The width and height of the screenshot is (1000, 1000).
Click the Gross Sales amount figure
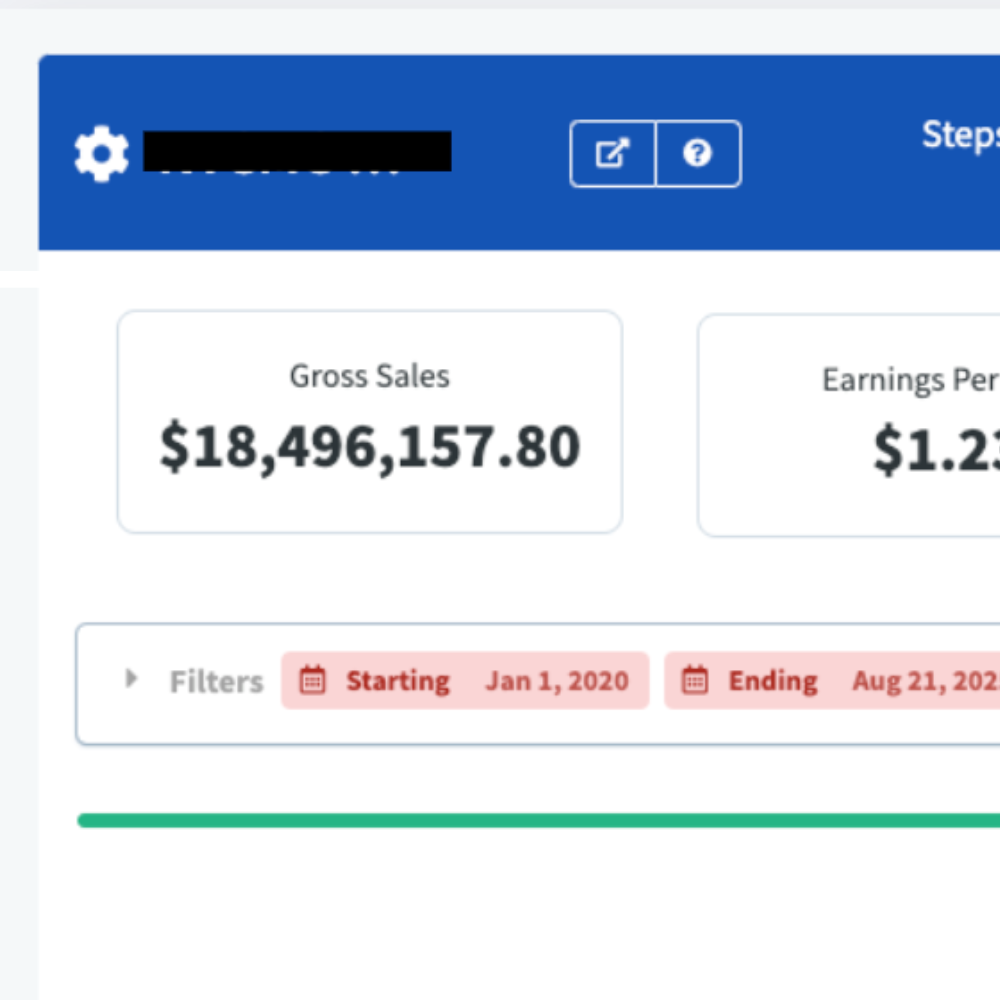pyautogui.click(x=371, y=447)
